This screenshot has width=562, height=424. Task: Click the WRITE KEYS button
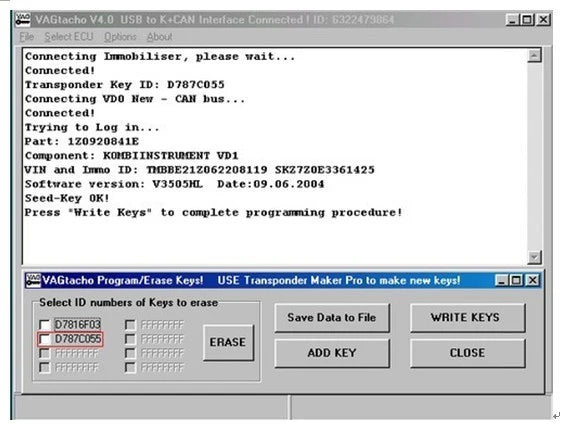click(467, 318)
